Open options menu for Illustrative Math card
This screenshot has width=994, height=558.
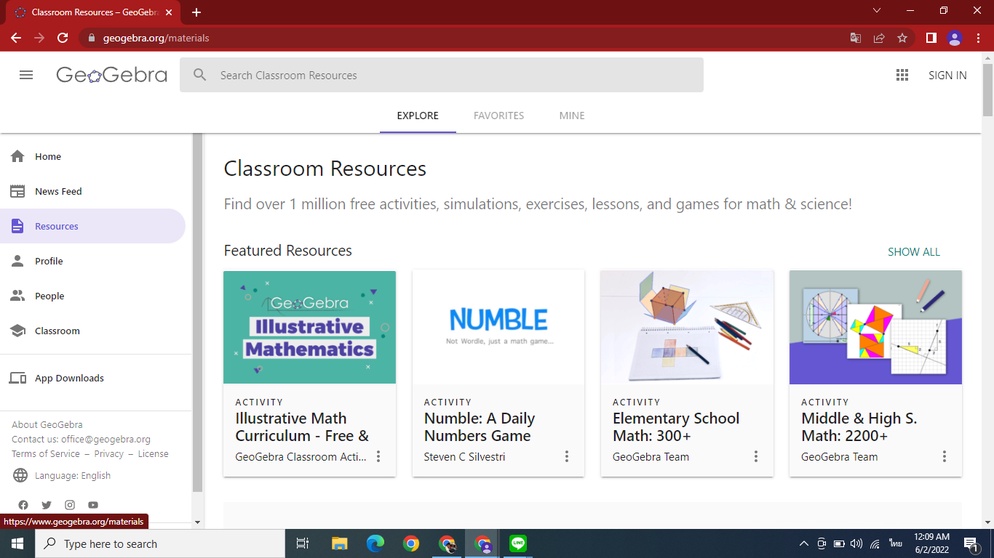[x=378, y=457]
